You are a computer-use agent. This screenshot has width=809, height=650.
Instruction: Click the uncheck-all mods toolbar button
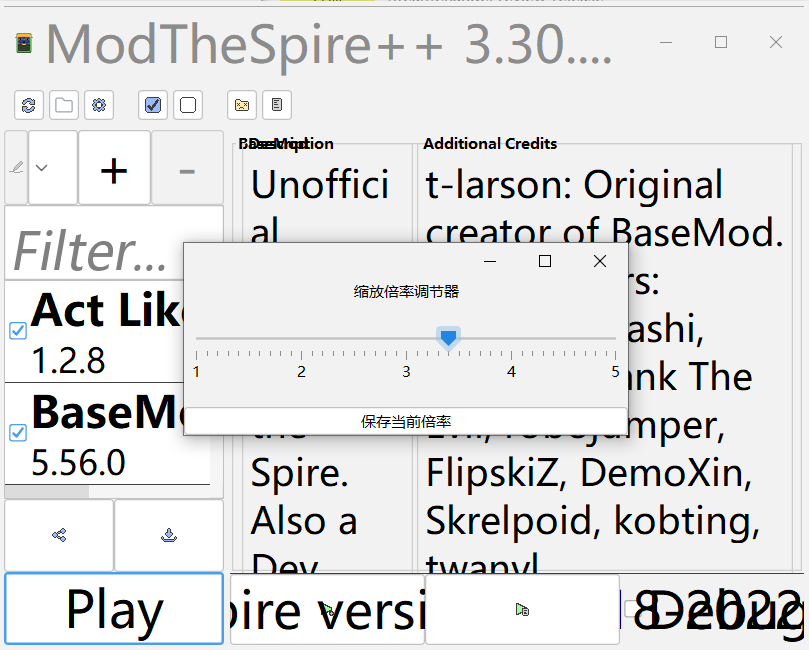(x=188, y=105)
